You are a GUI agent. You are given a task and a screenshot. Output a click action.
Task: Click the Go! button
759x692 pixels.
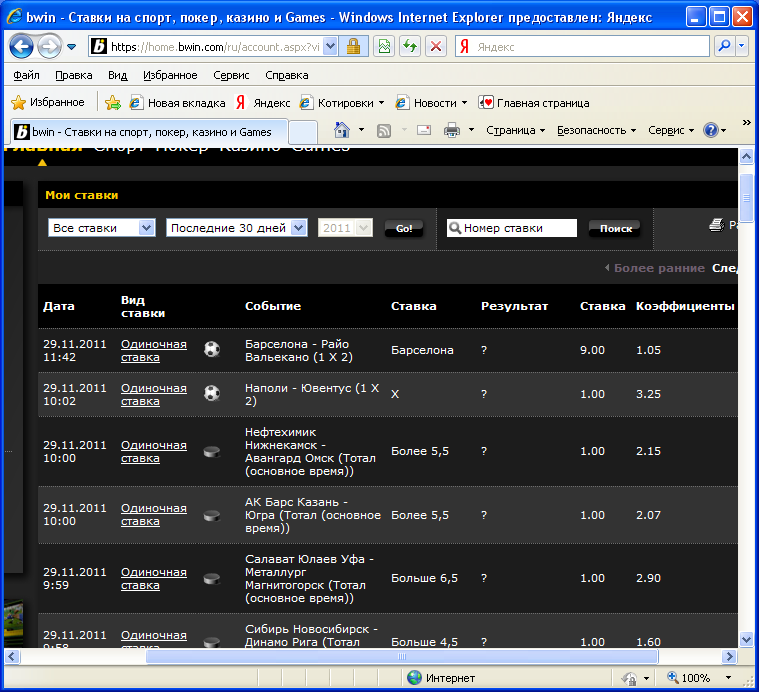pyautogui.click(x=404, y=228)
